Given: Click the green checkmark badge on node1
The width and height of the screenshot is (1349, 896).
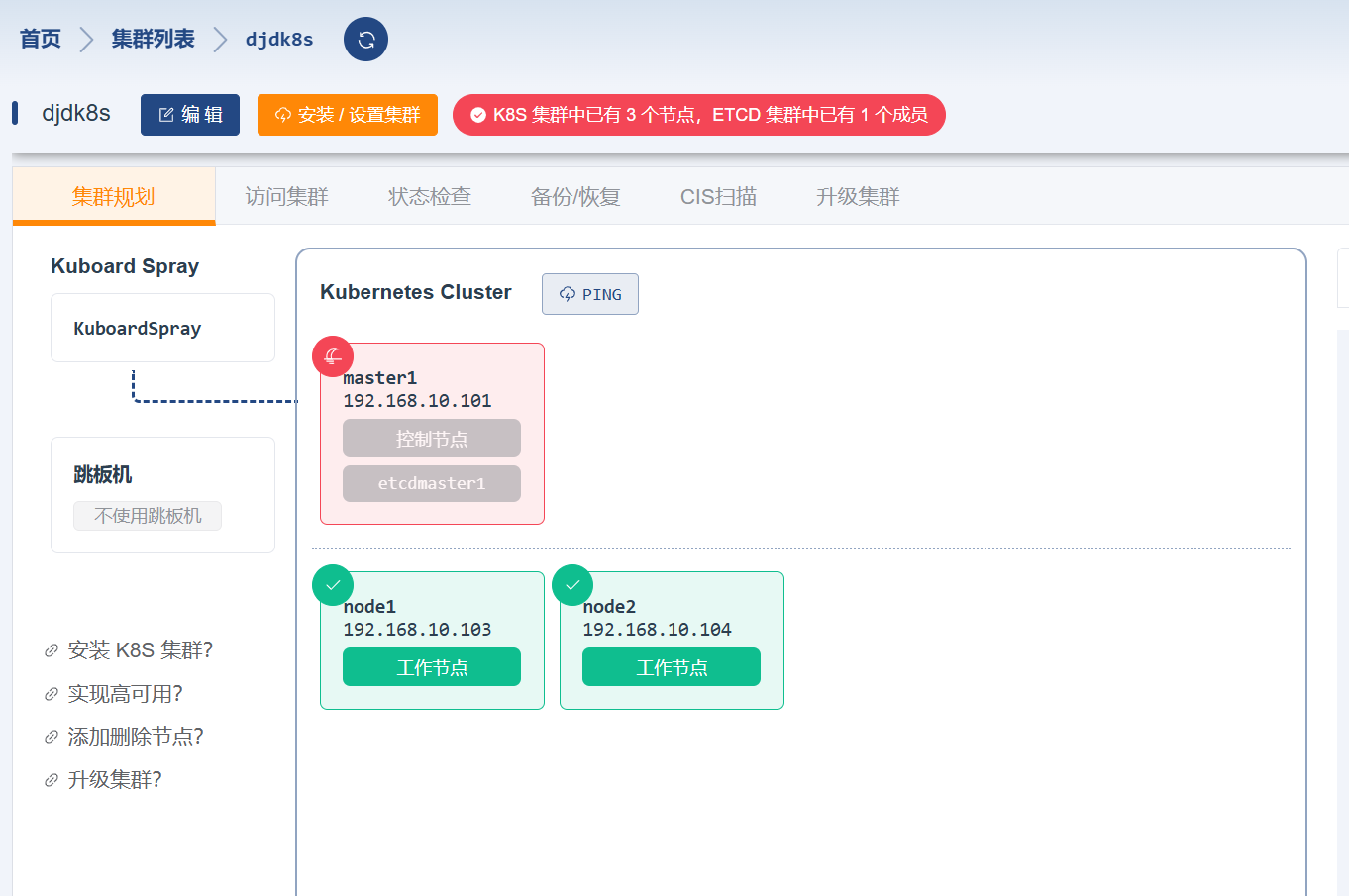Looking at the screenshot, I should 333,585.
